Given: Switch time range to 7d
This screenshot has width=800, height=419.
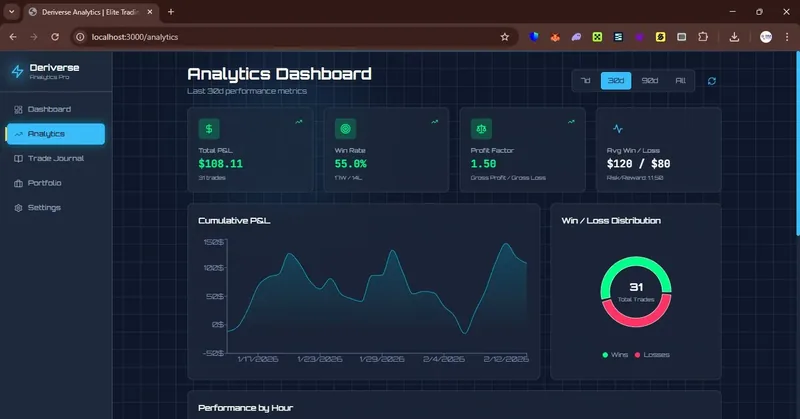Looking at the screenshot, I should 586,81.
